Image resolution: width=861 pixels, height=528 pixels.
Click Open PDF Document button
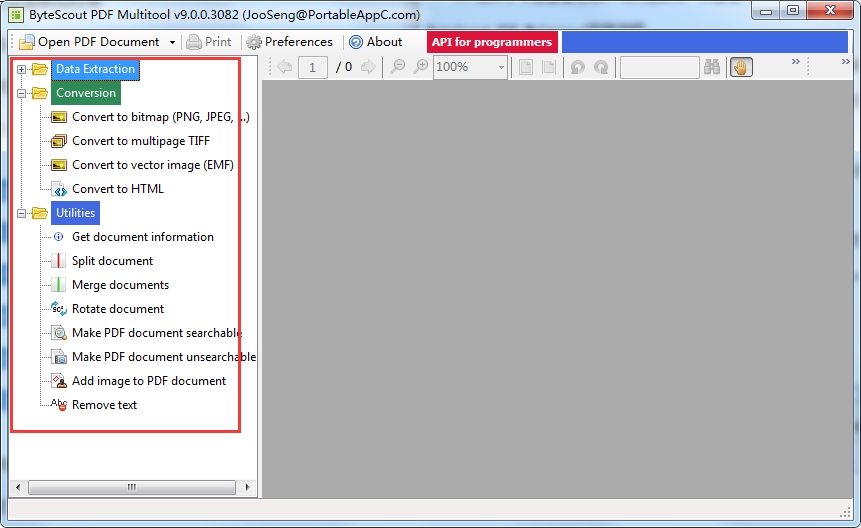89,42
